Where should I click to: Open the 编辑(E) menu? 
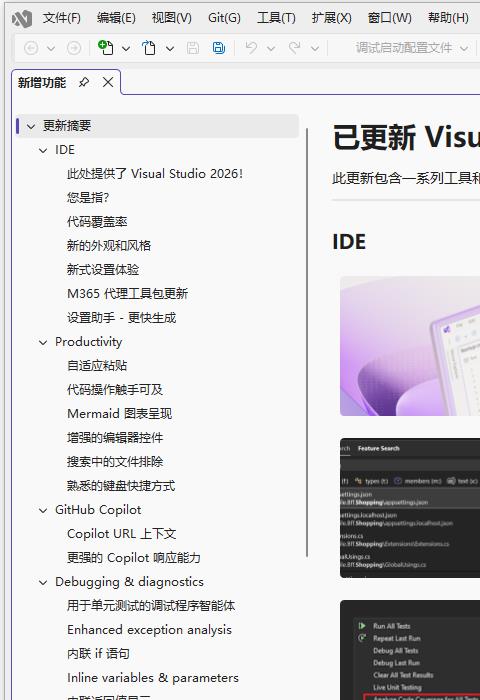coord(116,18)
